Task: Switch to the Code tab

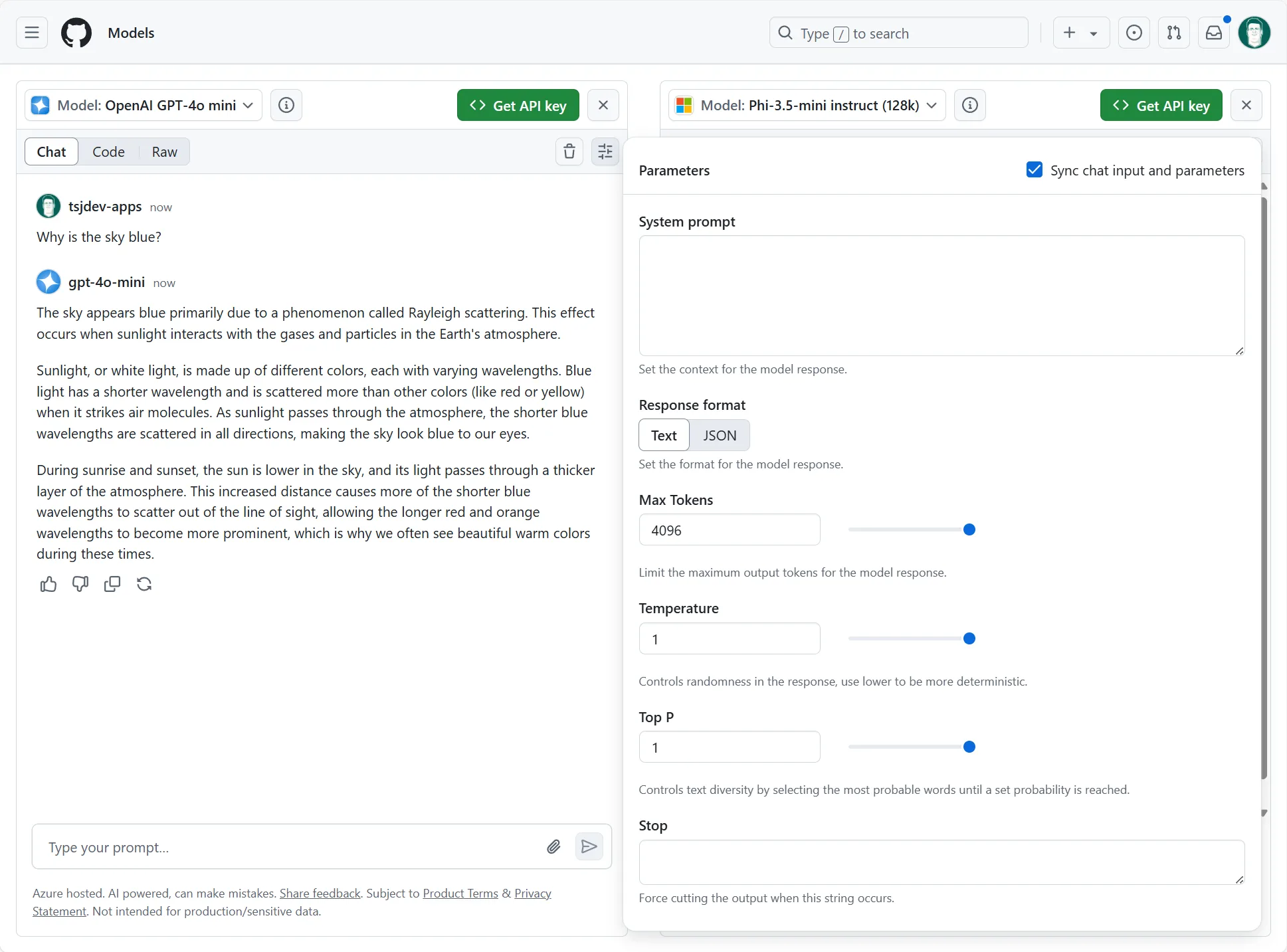Action: pyautogui.click(x=108, y=151)
